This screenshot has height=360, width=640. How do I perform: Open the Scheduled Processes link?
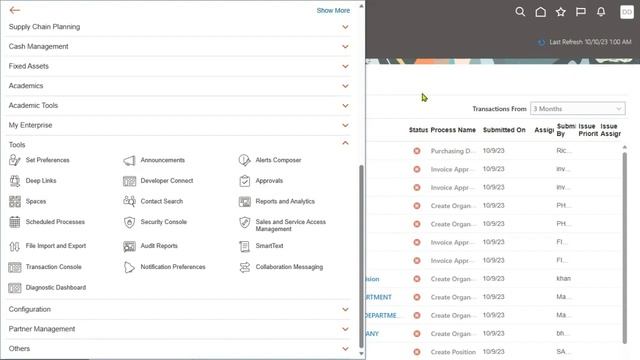coord(55,222)
